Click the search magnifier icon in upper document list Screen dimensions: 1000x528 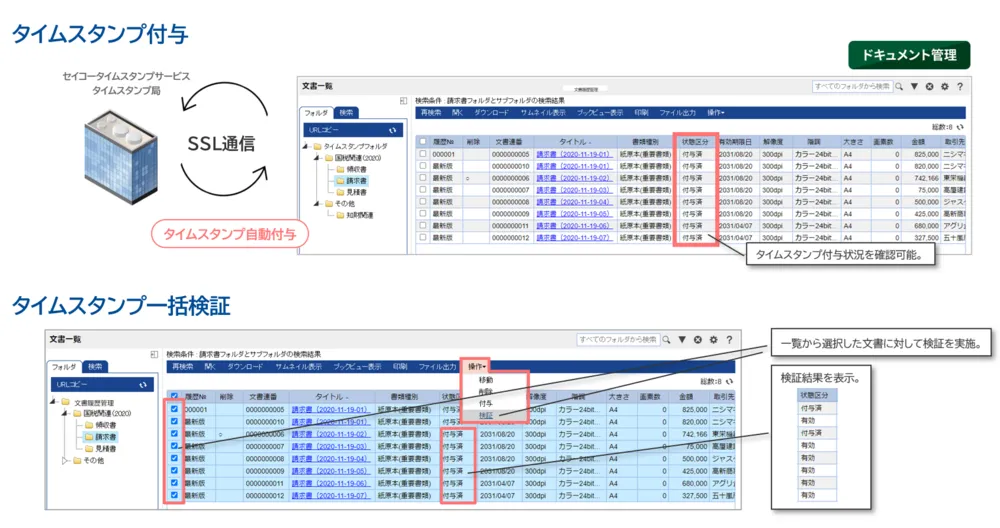tap(899, 87)
